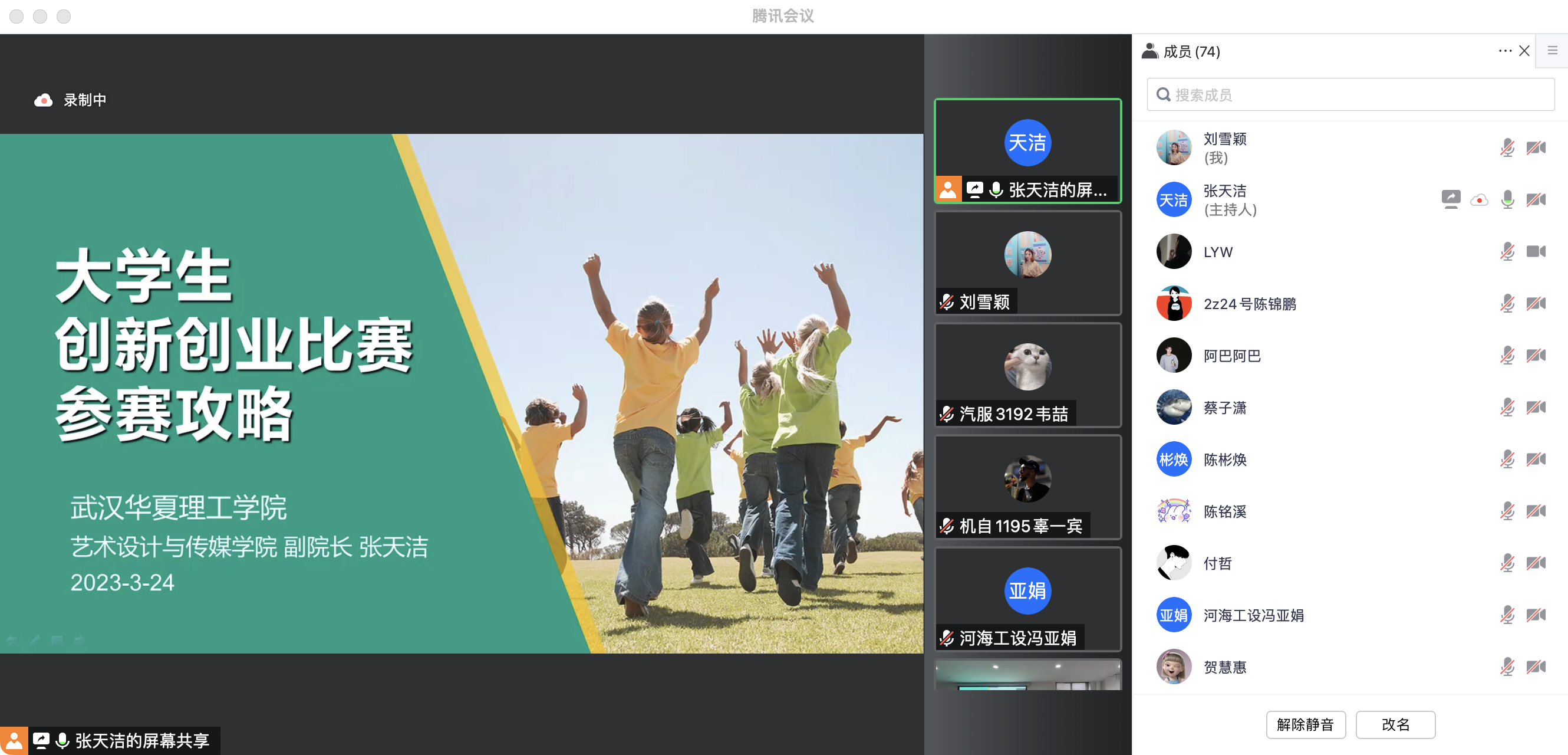Toggle 刘雪颖 (我) camera icon
The height and width of the screenshot is (755, 1568).
point(1536,148)
